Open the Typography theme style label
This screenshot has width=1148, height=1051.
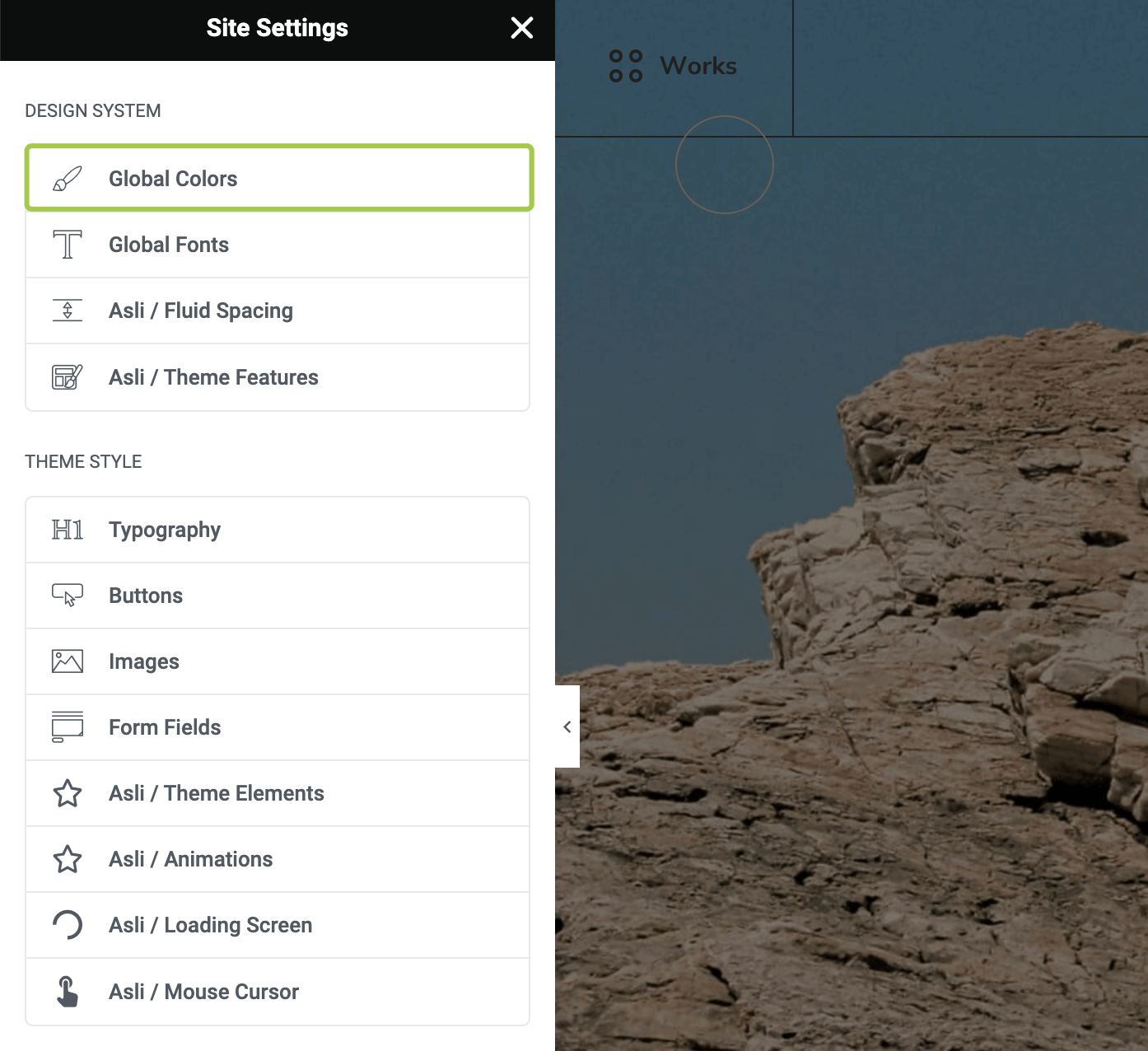coord(165,530)
